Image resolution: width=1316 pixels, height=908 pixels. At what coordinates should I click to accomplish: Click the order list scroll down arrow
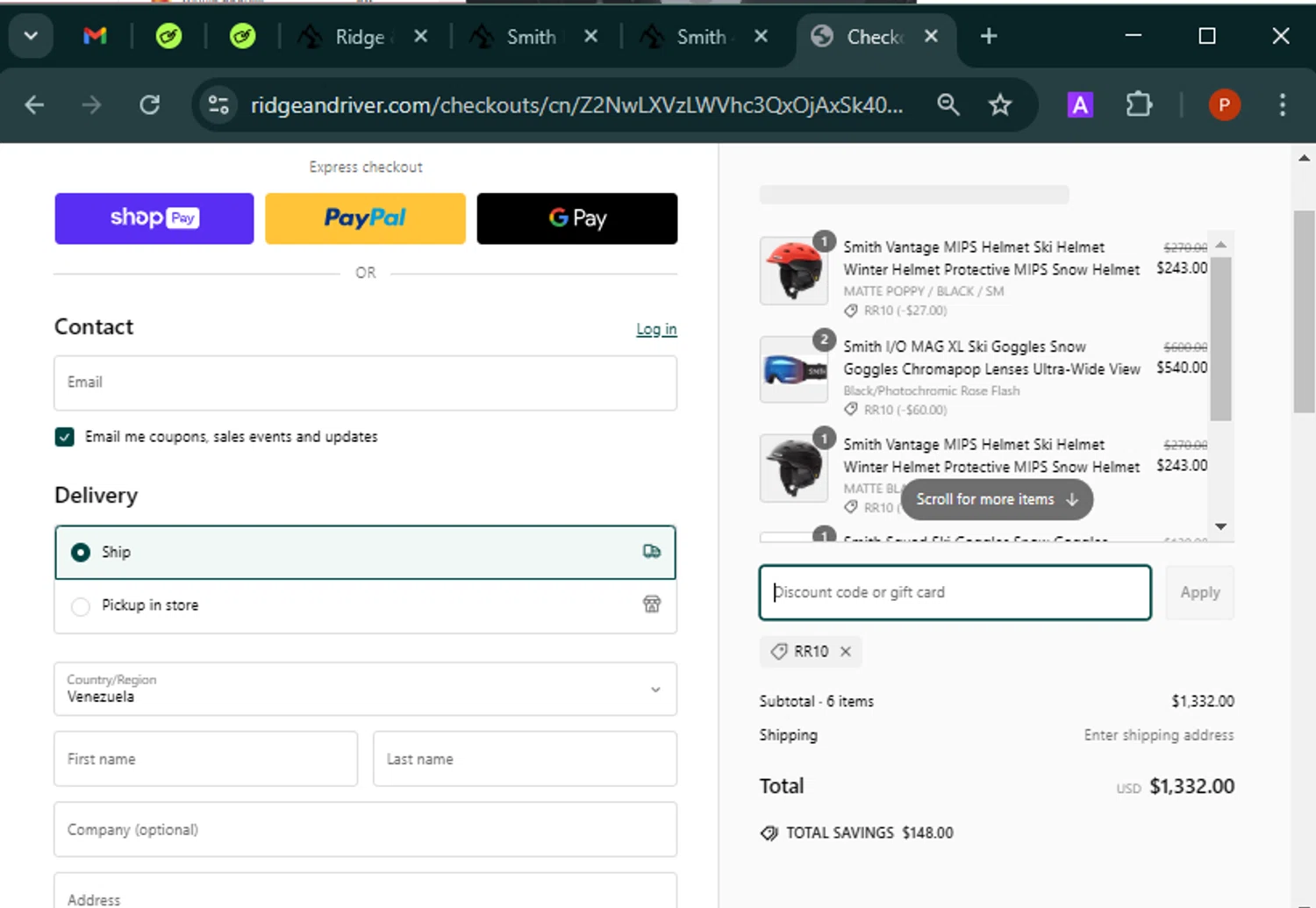pos(1220,526)
